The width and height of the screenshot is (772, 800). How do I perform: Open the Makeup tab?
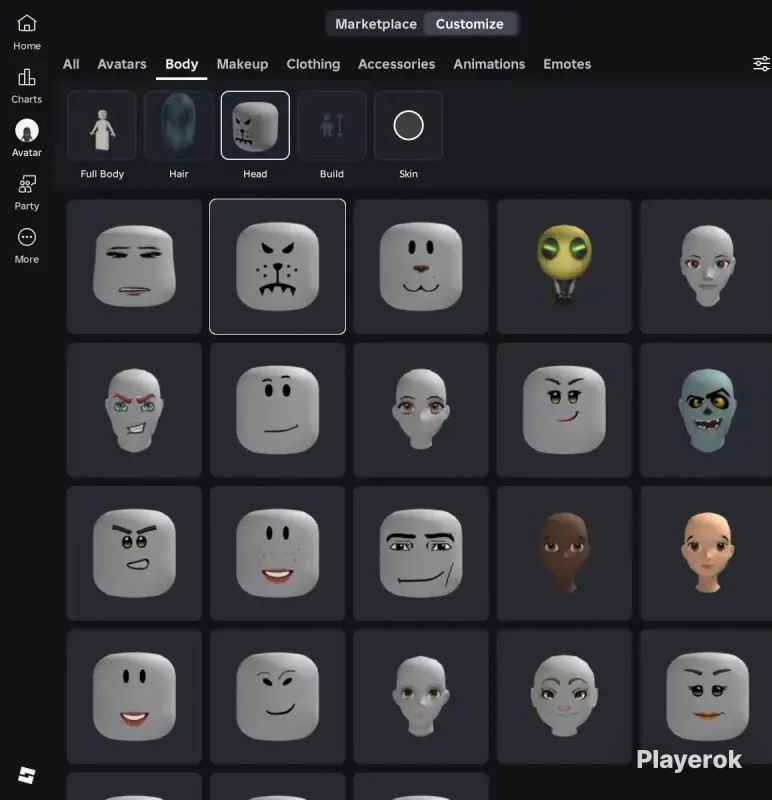(242, 64)
